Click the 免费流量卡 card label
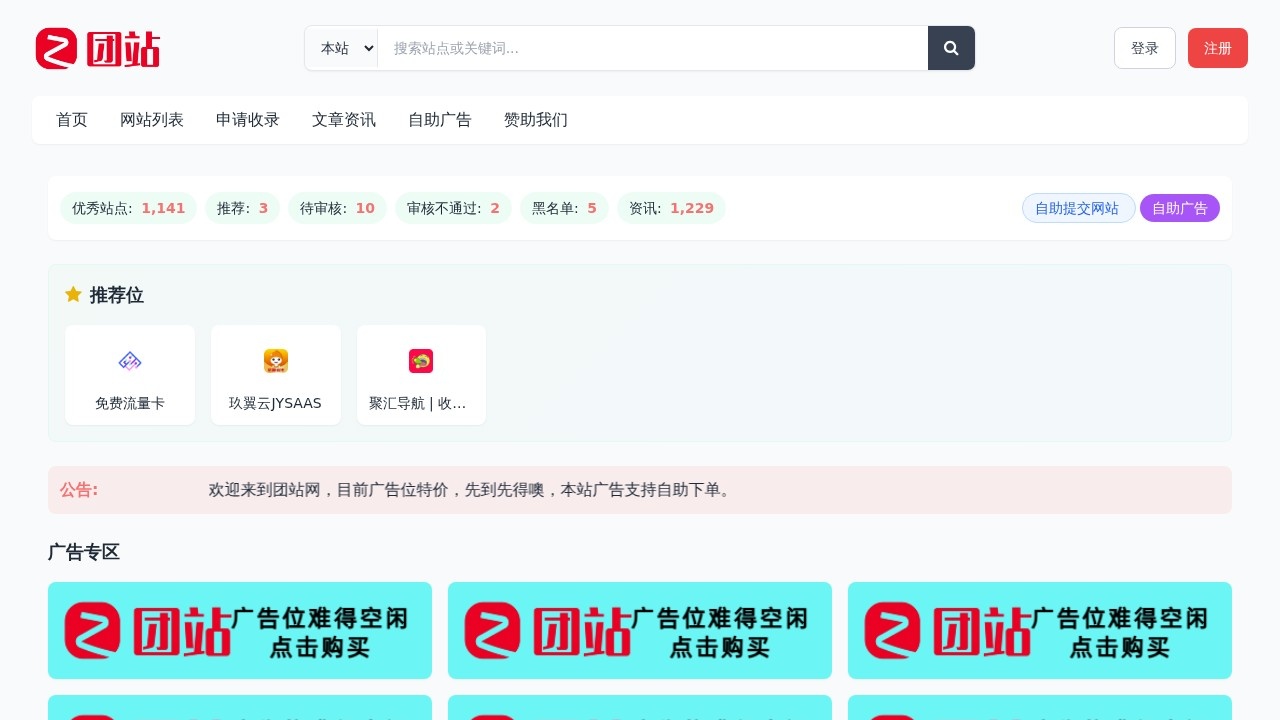 (130, 404)
